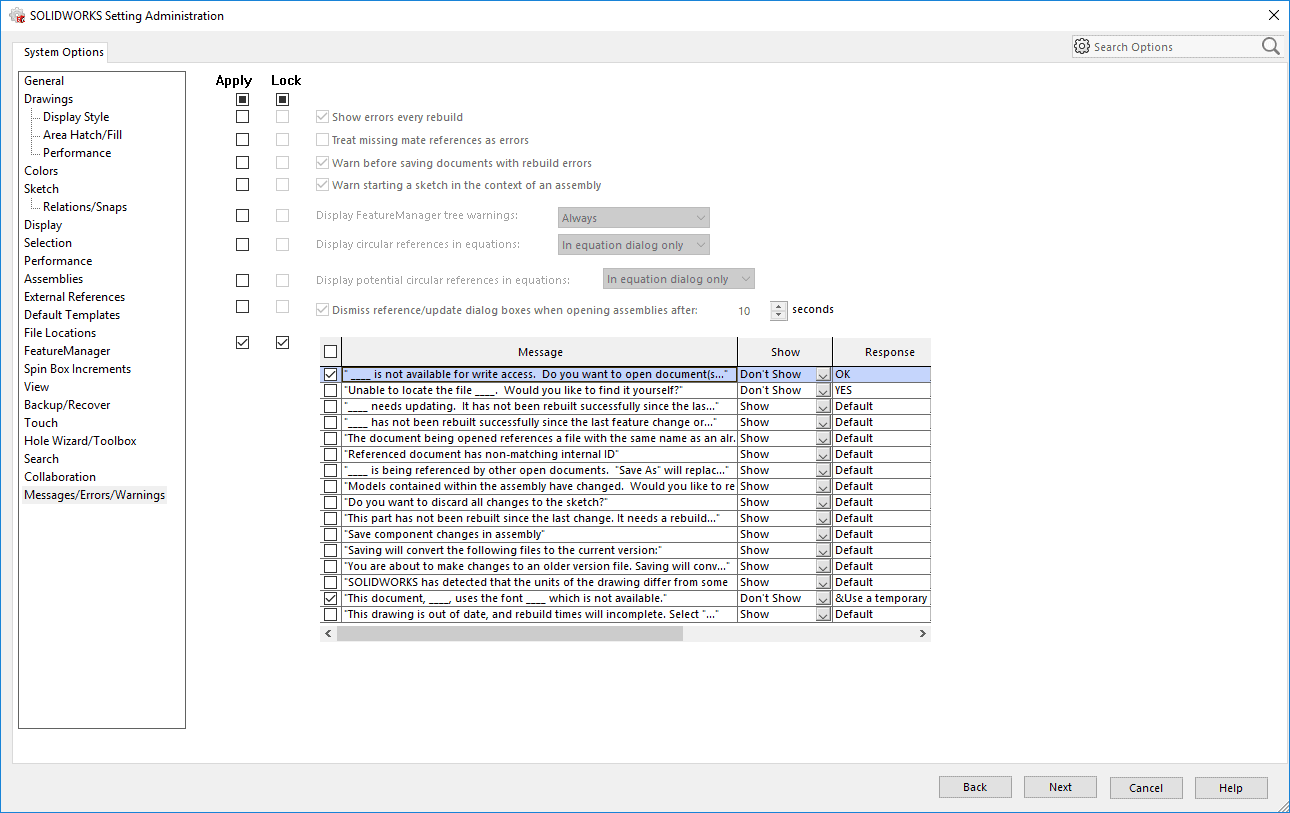
Task: Open Show dropdown for 'needs updating' row
Action: pyautogui.click(x=823, y=407)
